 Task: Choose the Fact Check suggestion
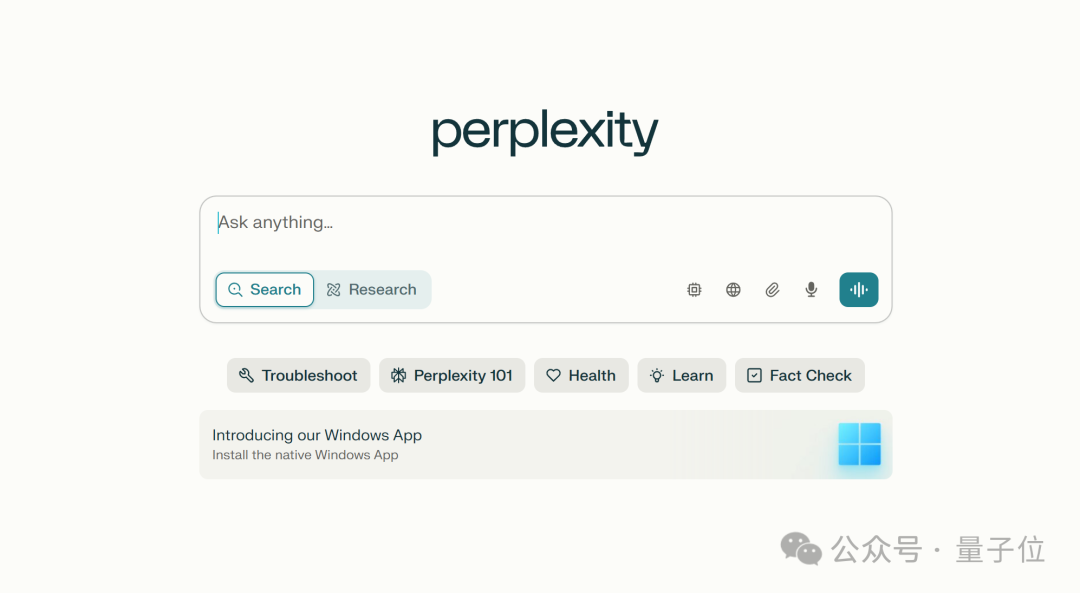click(x=800, y=375)
